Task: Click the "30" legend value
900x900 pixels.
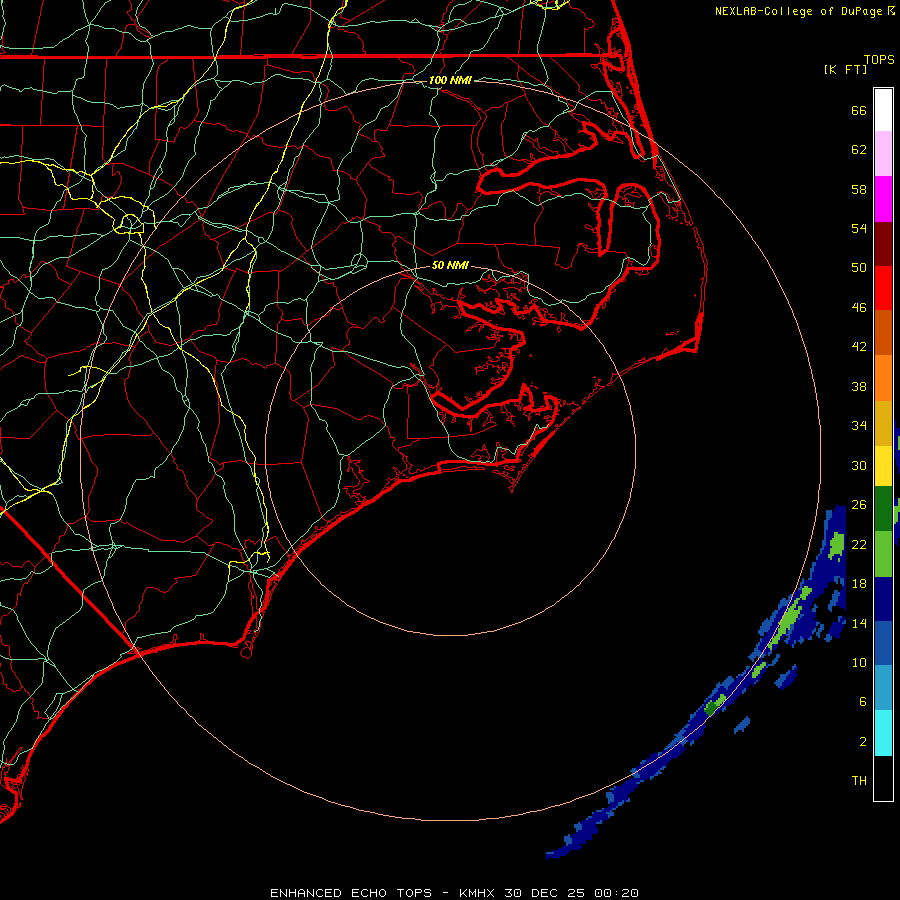Action: point(859,465)
